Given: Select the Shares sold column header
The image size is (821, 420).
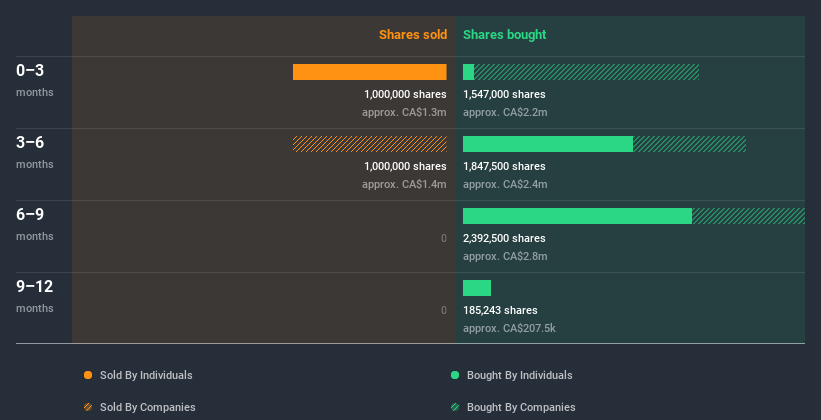Looking at the screenshot, I should coord(412,35).
